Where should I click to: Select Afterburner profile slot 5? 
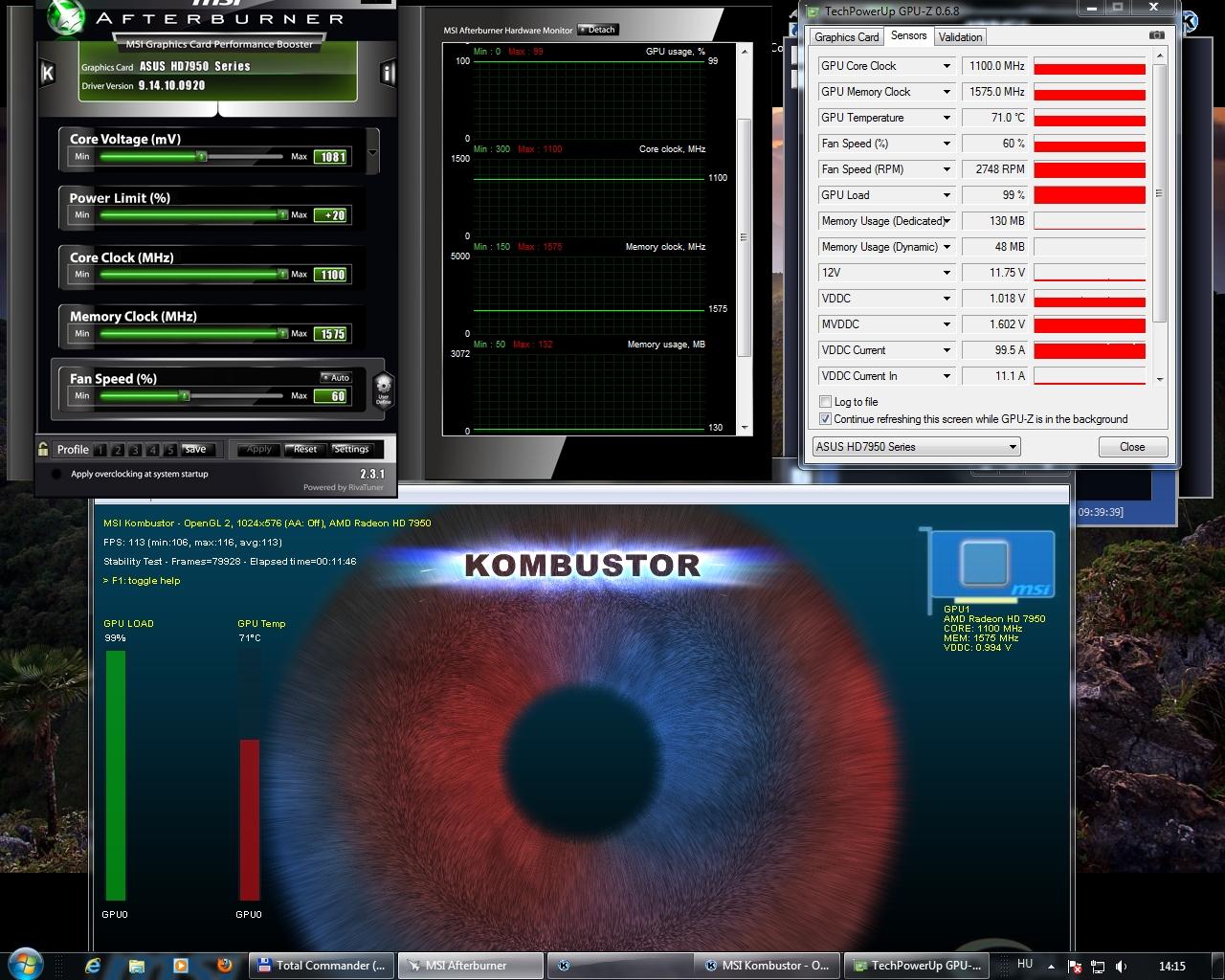[x=169, y=450]
